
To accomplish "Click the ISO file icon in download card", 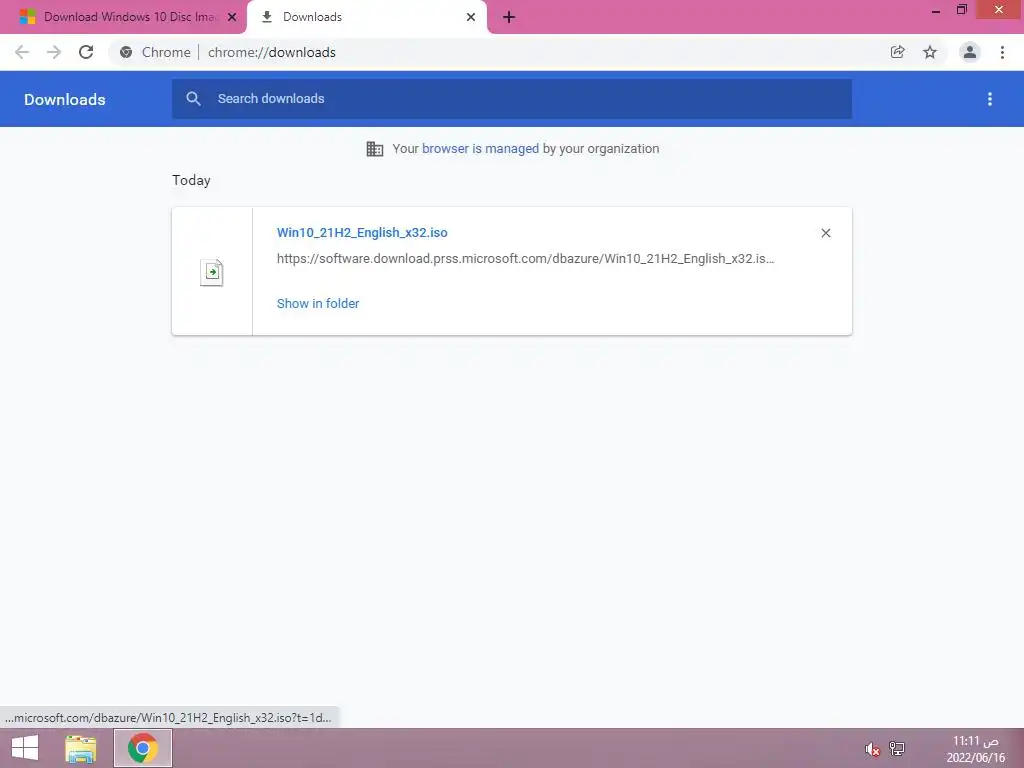I will click(x=212, y=272).
